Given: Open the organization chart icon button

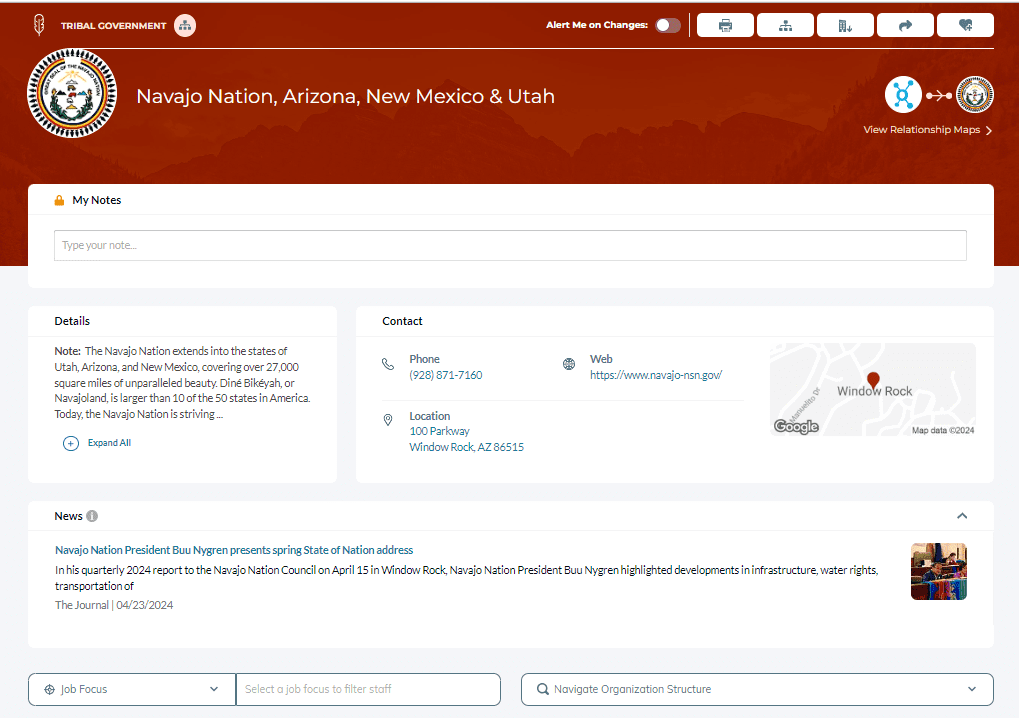Looking at the screenshot, I should pos(785,26).
